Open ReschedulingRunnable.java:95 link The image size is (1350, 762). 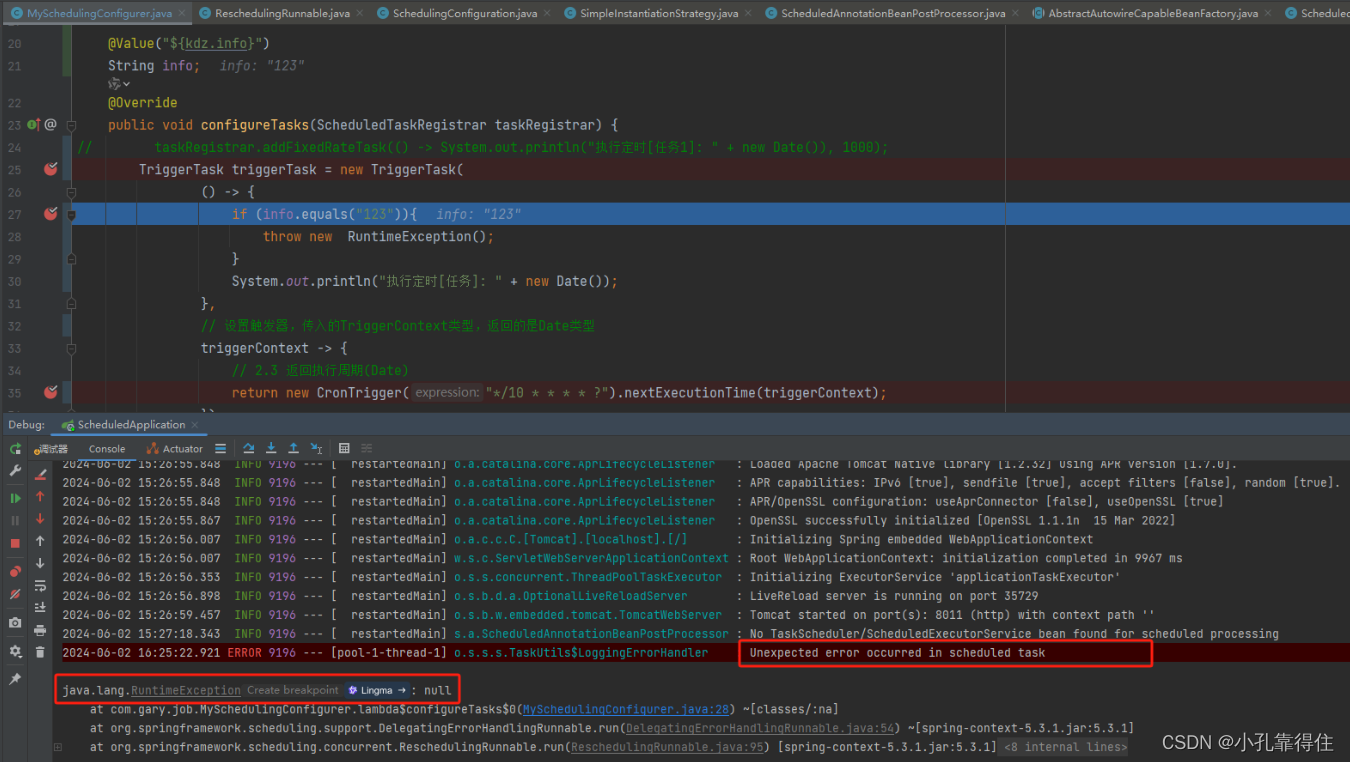[668, 747]
